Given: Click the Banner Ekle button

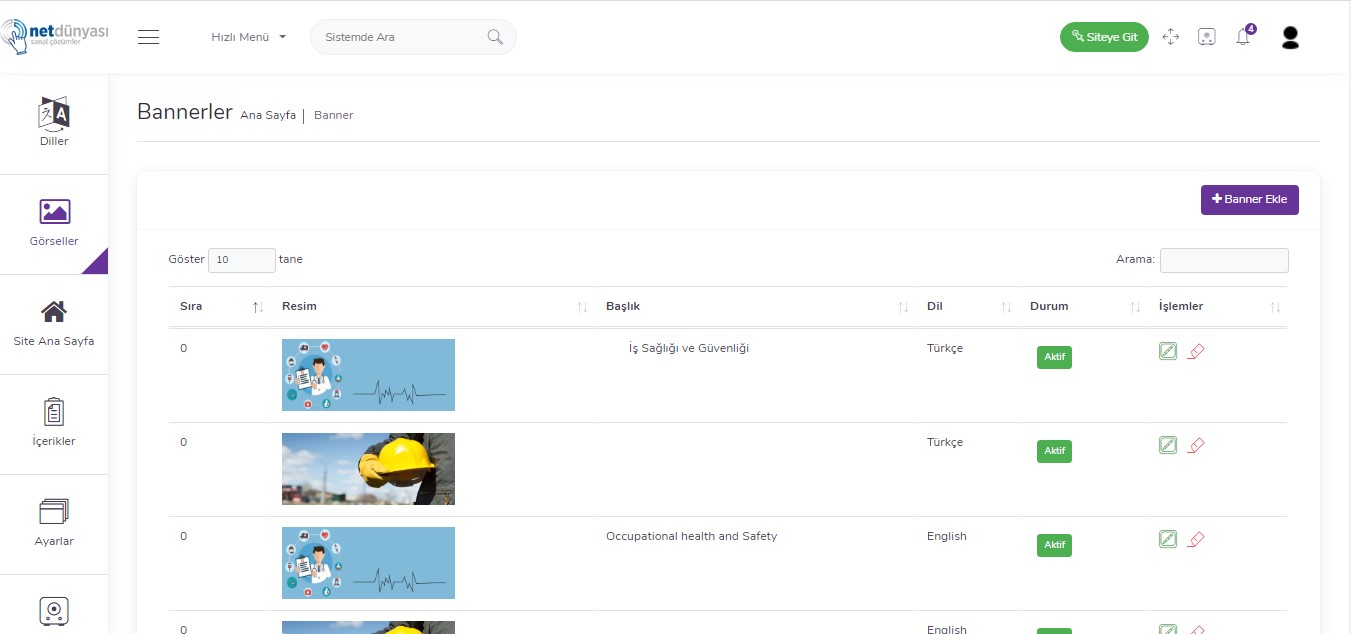Looking at the screenshot, I should point(1250,199).
